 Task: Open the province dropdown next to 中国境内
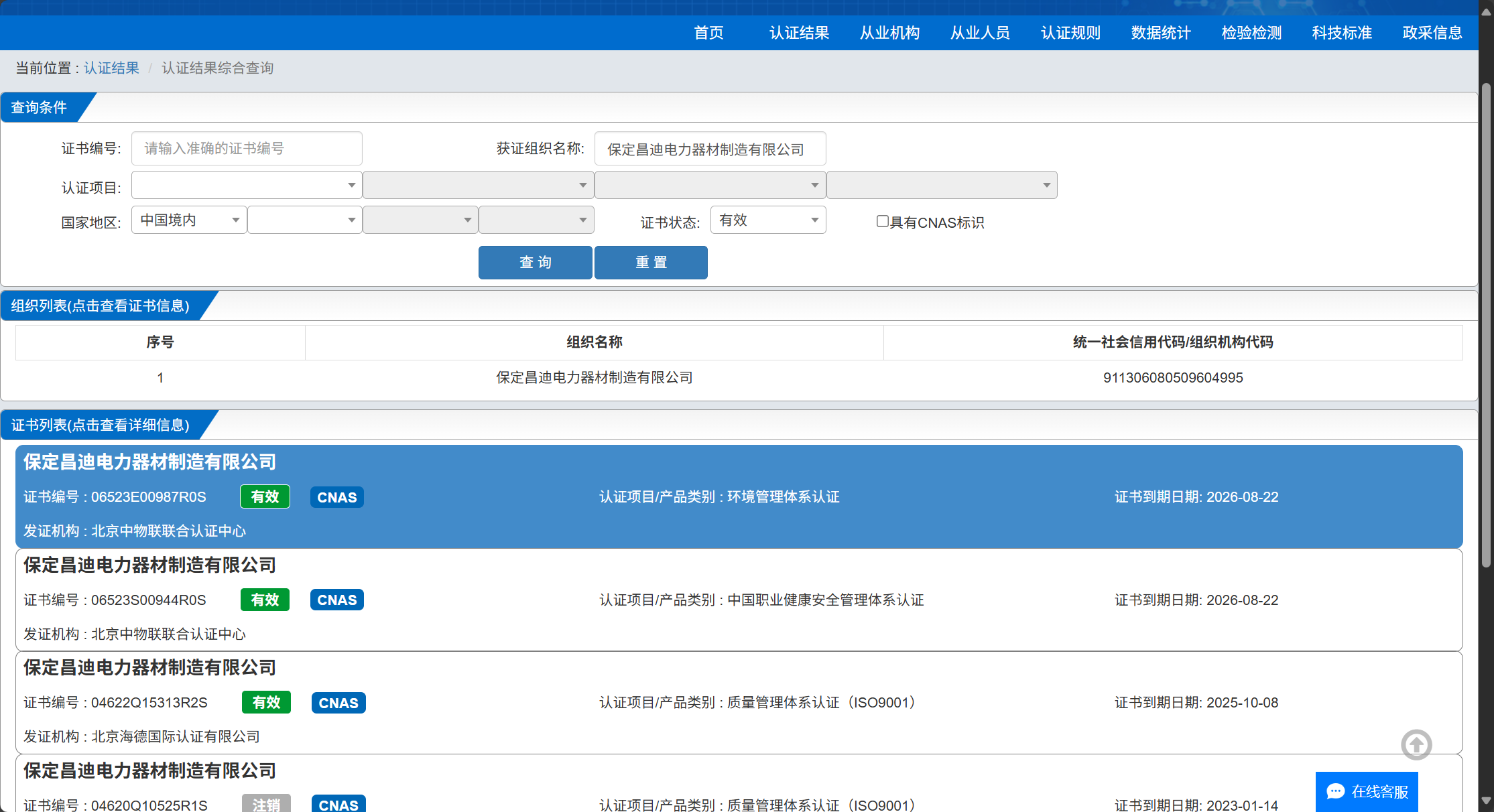[x=304, y=220]
